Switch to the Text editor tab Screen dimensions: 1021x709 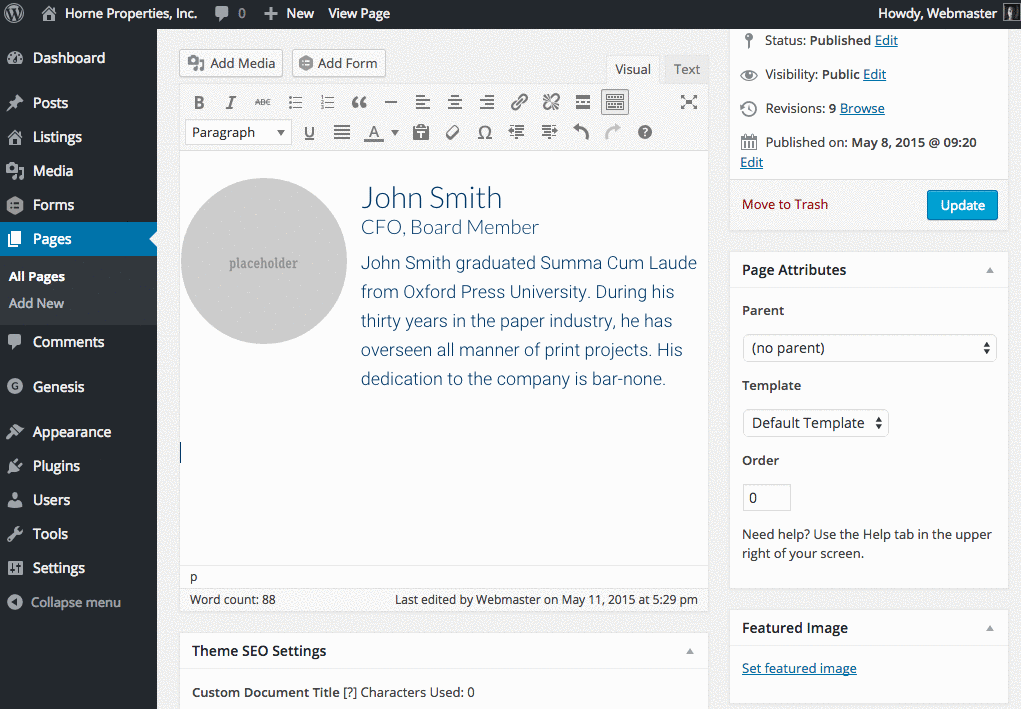click(686, 70)
